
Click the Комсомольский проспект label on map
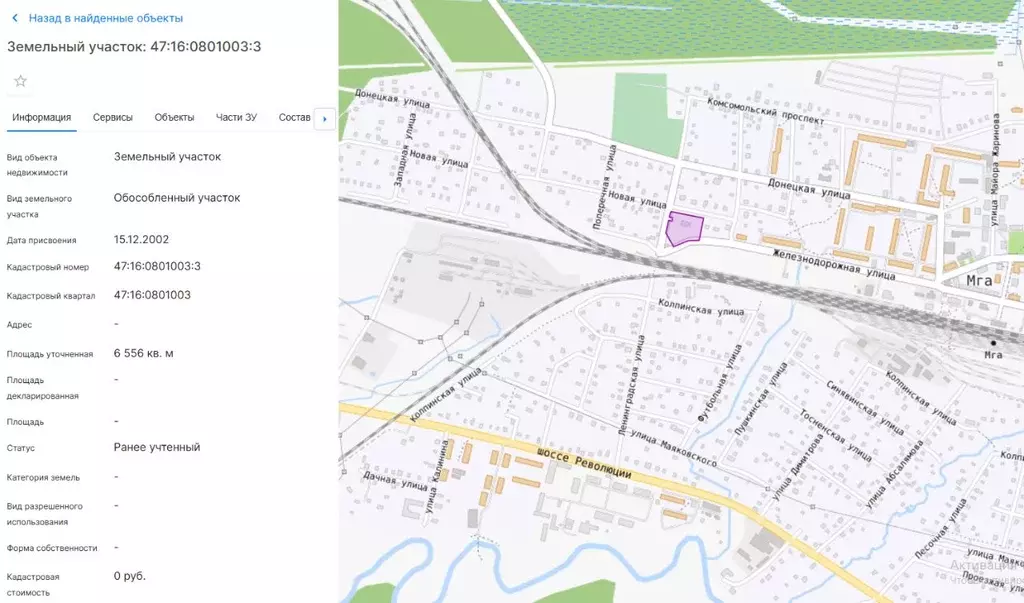click(765, 111)
